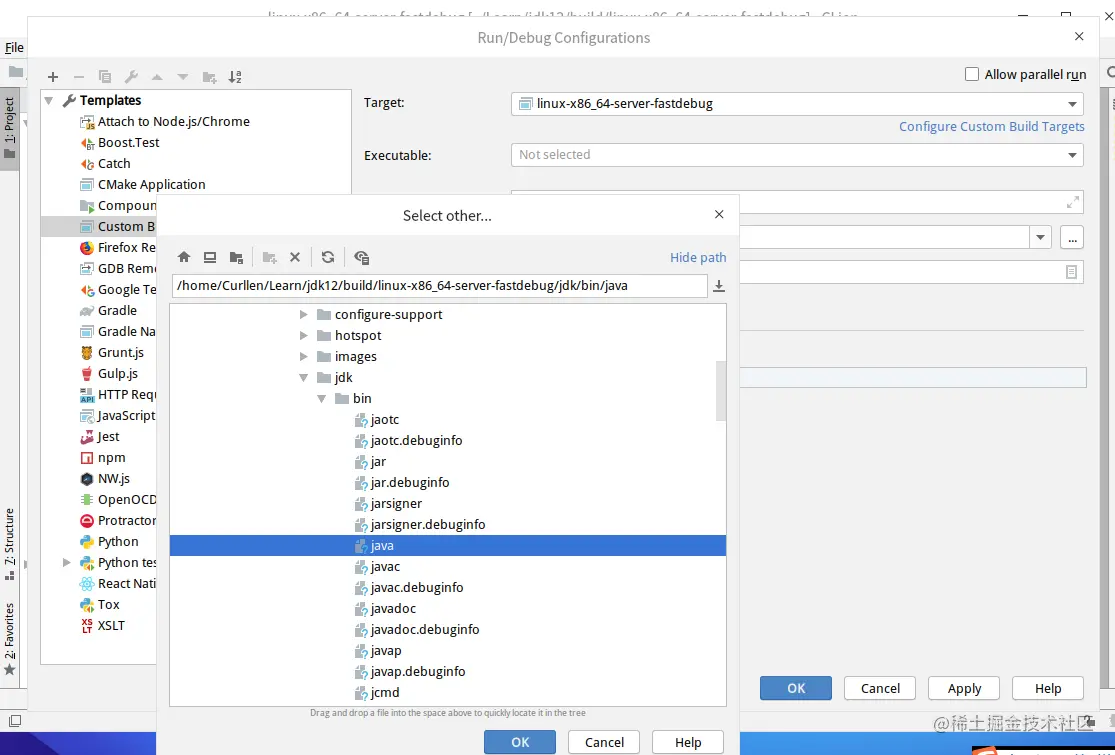The width and height of the screenshot is (1115, 755).
Task: Open the working directory dropdown arrow
Action: [x=1040, y=237]
